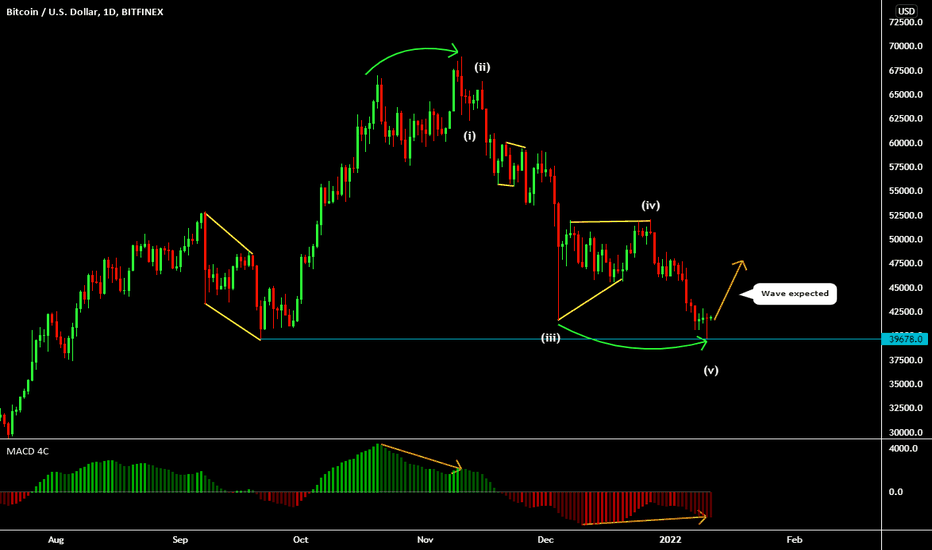The height and width of the screenshot is (550, 932).
Task: Click the Dec label on time axis
Action: 545,540
